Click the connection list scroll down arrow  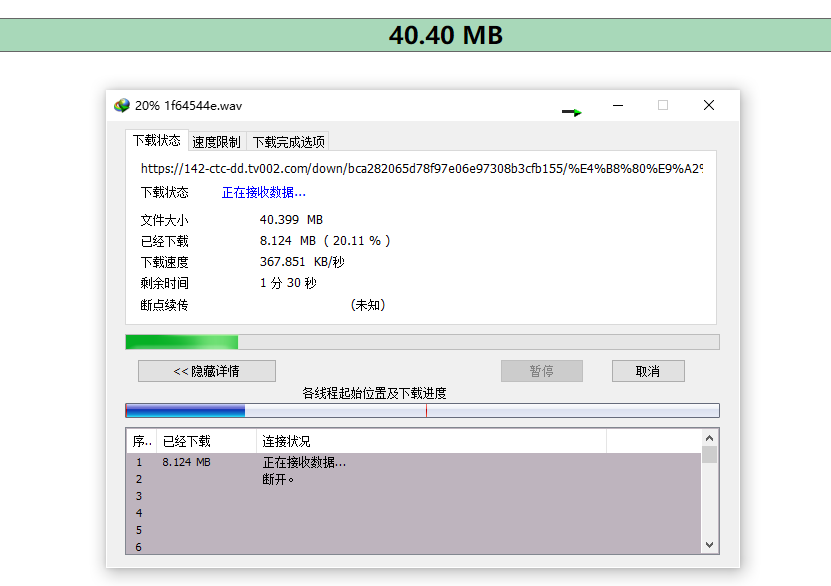[710, 545]
